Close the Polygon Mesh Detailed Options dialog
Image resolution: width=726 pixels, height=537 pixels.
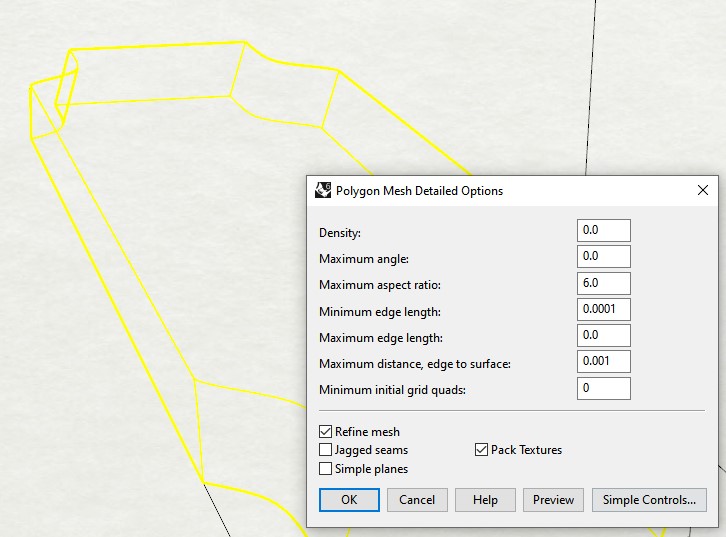coord(703,190)
